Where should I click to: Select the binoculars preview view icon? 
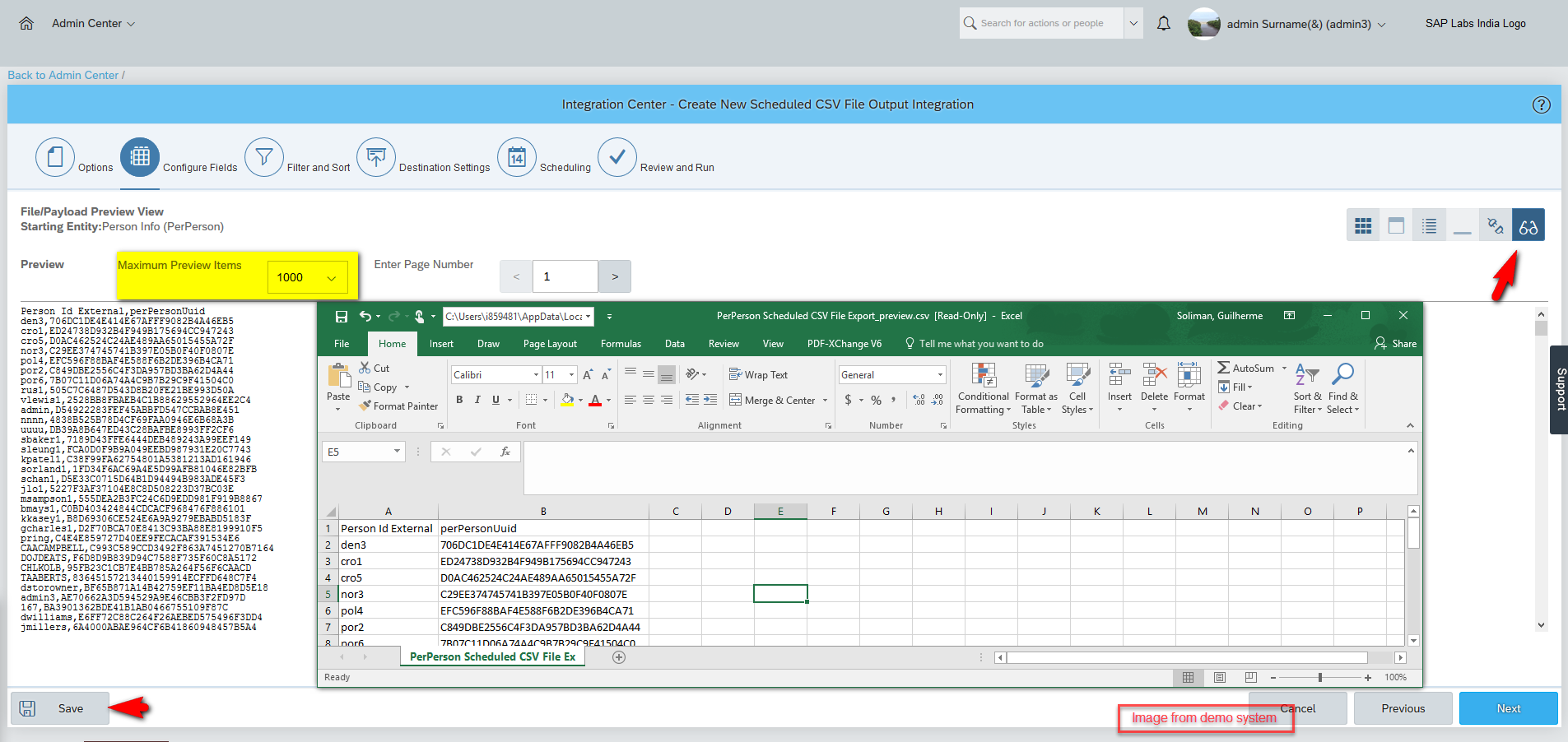click(x=1528, y=225)
